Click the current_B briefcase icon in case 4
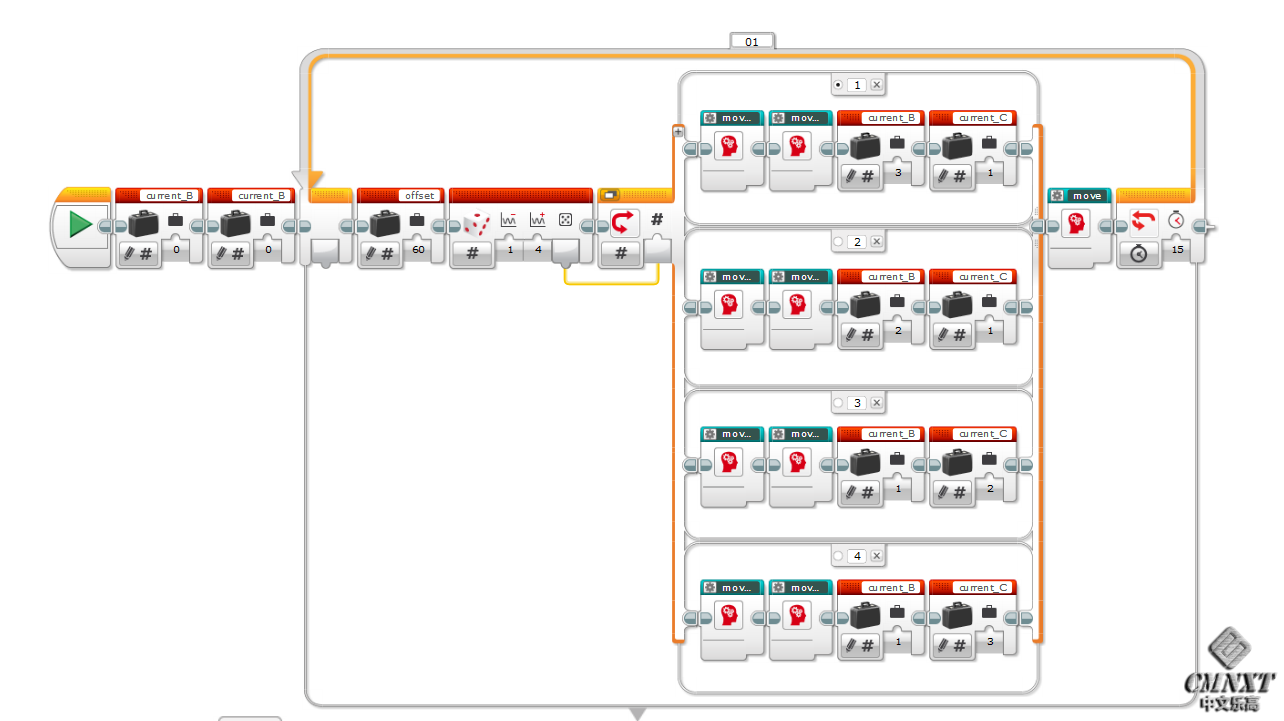Image resolution: width=1284 pixels, height=721 pixels. (866, 616)
